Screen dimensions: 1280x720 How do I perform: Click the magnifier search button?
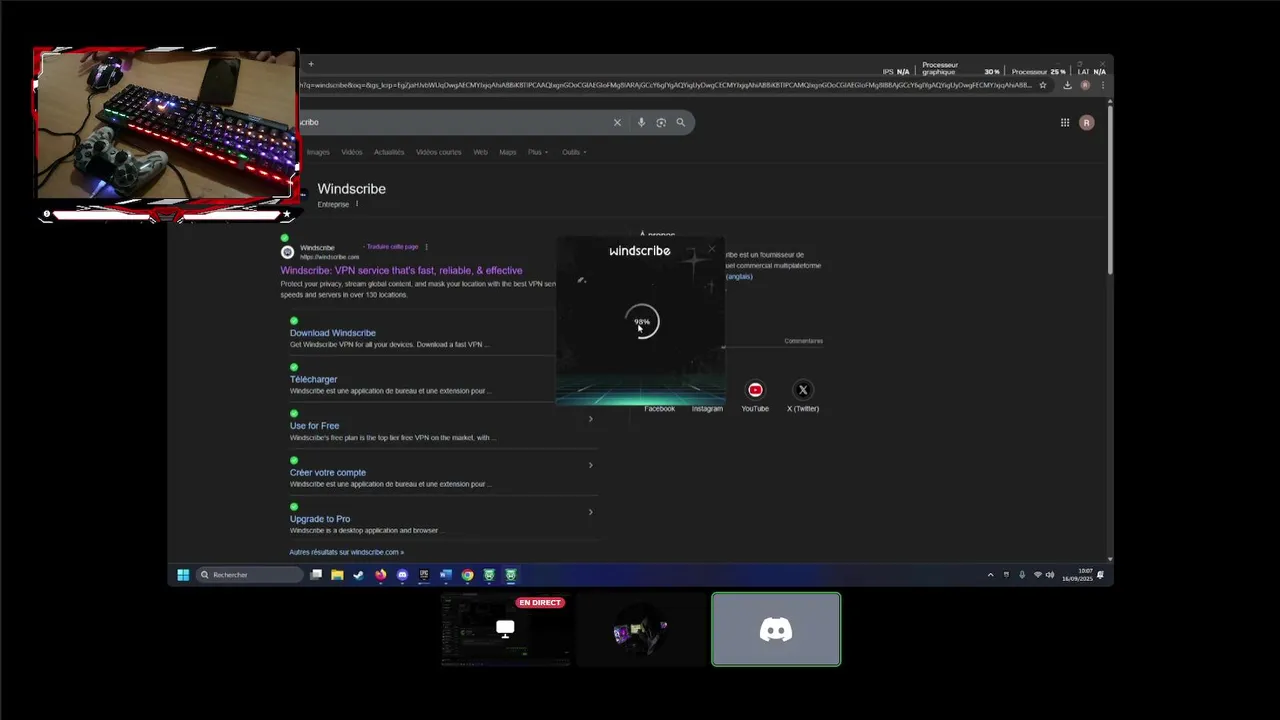click(x=681, y=122)
